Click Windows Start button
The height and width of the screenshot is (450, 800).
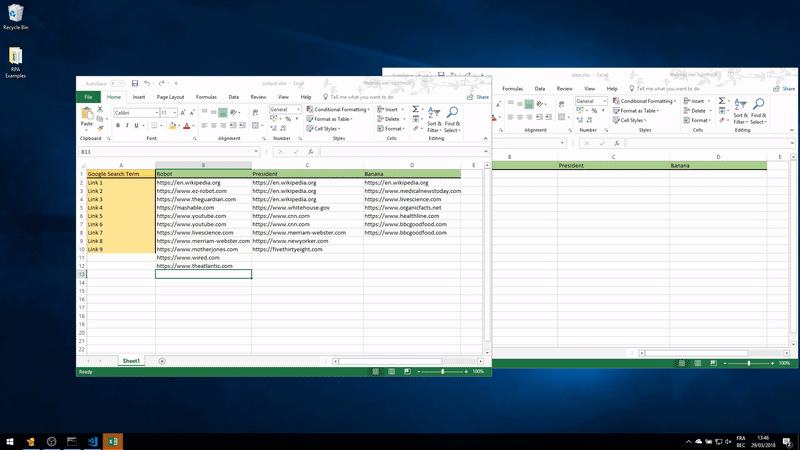pyautogui.click(x=10, y=442)
